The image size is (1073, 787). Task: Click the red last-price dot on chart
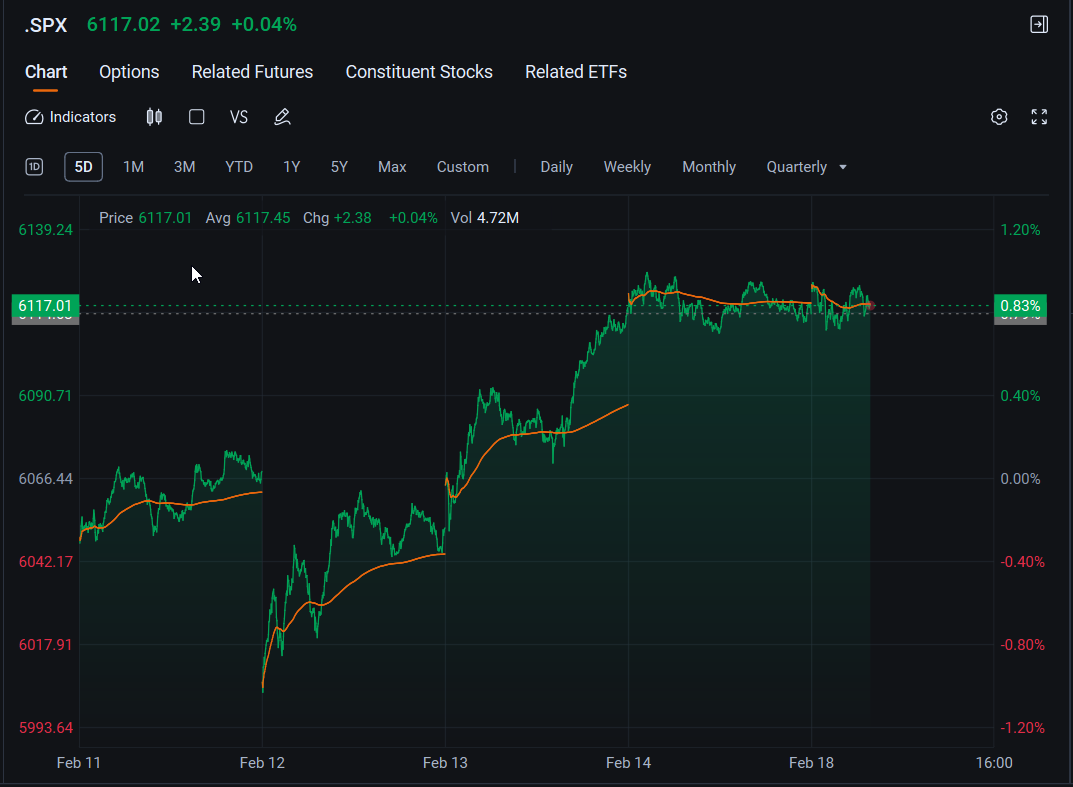[870, 305]
